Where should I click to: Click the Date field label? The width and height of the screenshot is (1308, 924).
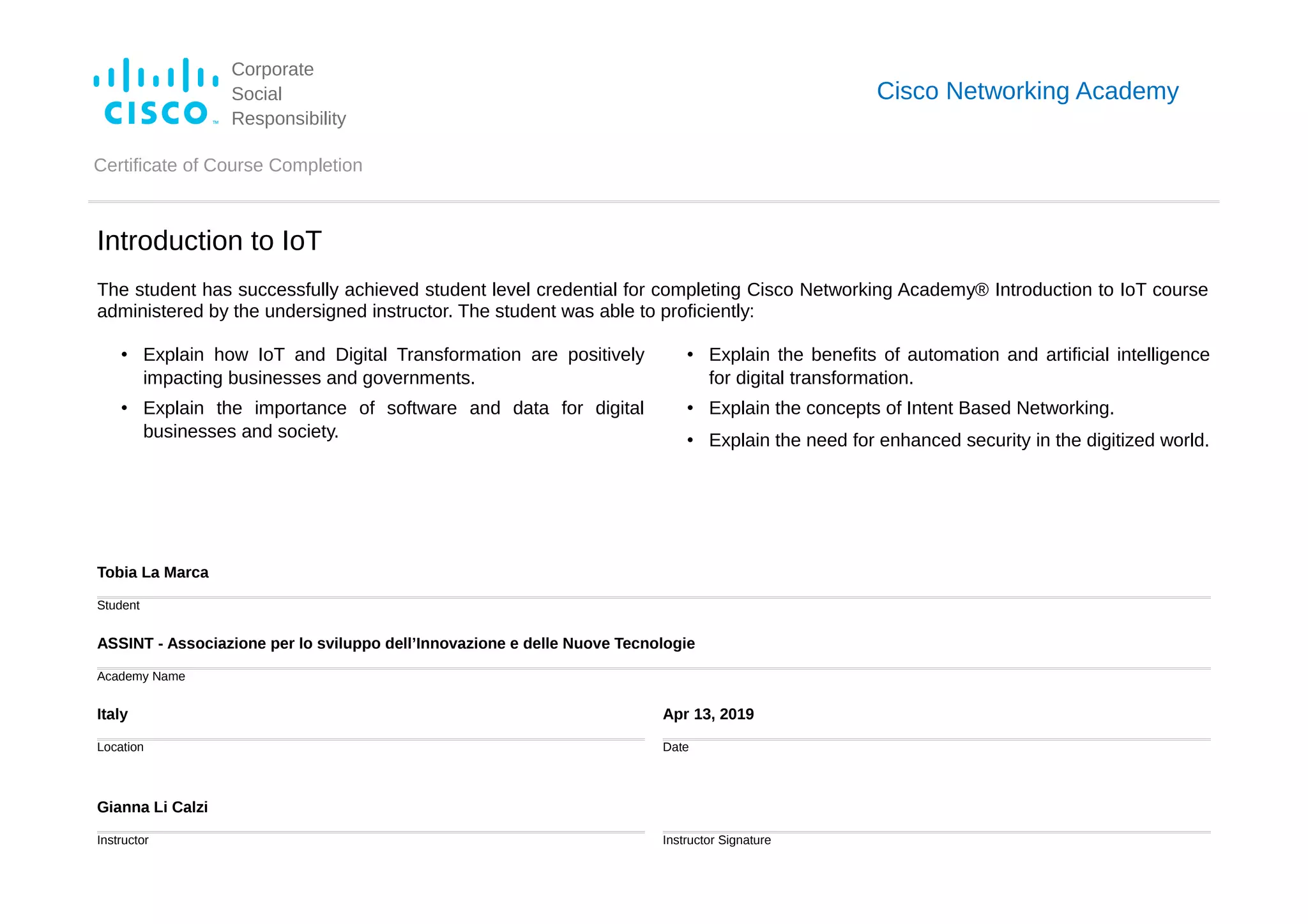tap(676, 747)
